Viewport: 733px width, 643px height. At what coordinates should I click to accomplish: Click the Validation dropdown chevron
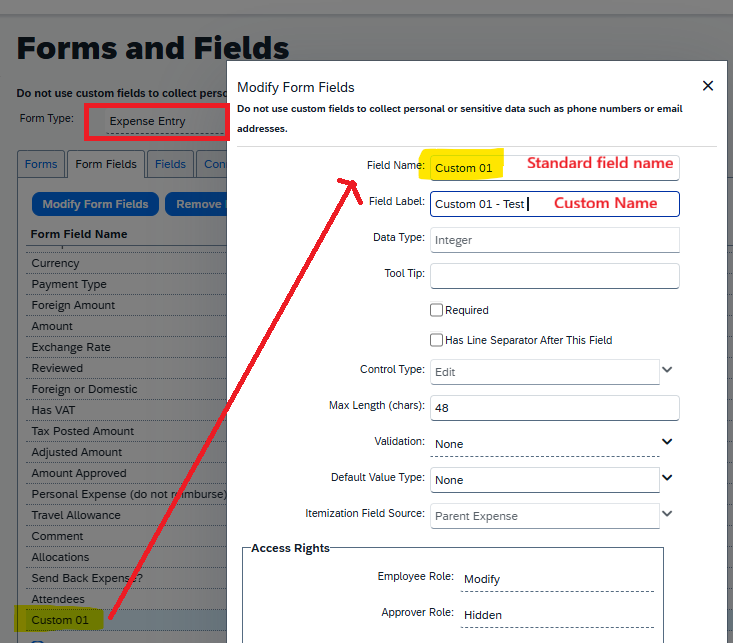[x=667, y=441]
